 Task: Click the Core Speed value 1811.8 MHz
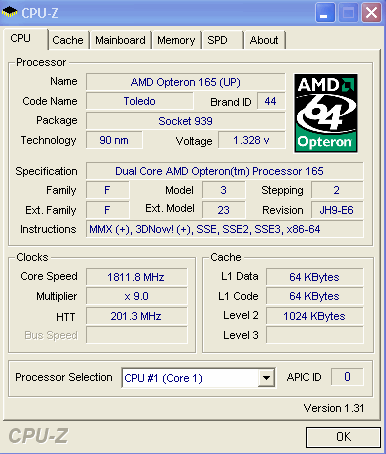(x=137, y=277)
